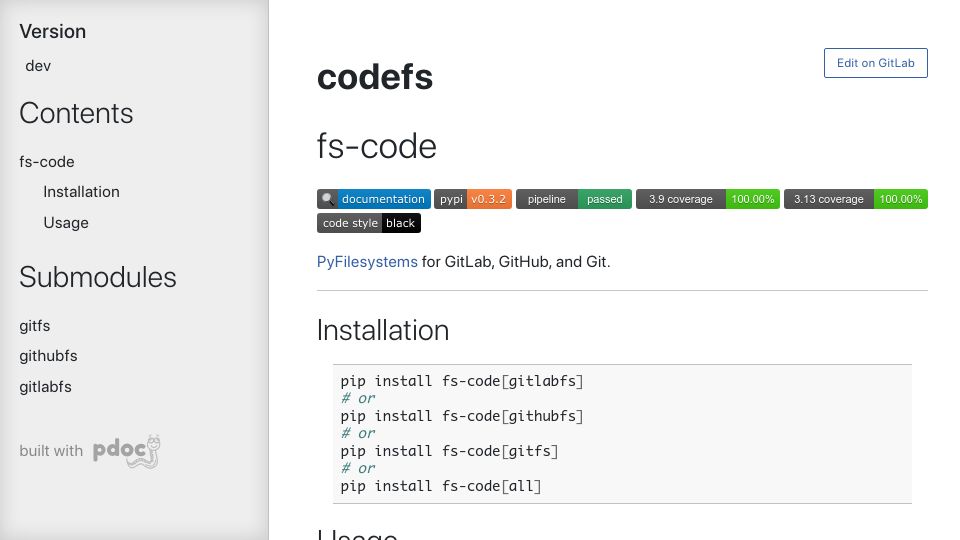Click the fs-code heading
Screen dimensions: 960x540
pos(377,146)
